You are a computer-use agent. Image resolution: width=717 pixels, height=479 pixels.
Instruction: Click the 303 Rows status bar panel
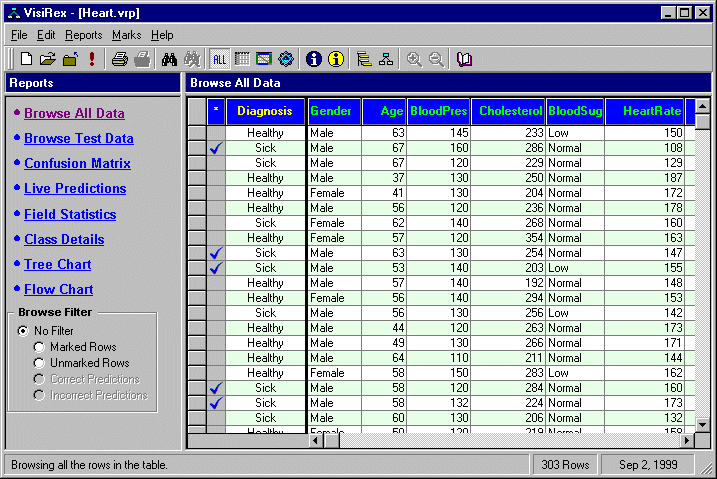tap(565, 465)
